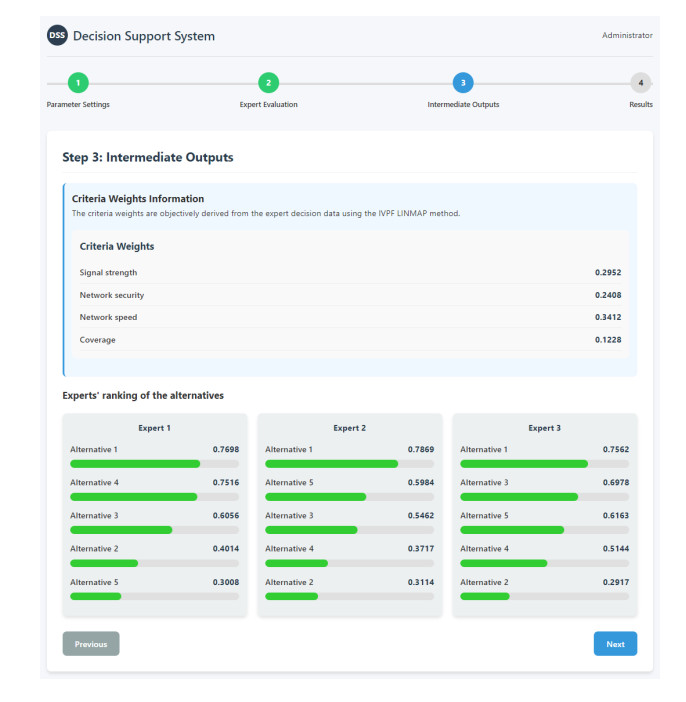Click Expert 3's Alternative 3 progress bar

(544, 497)
